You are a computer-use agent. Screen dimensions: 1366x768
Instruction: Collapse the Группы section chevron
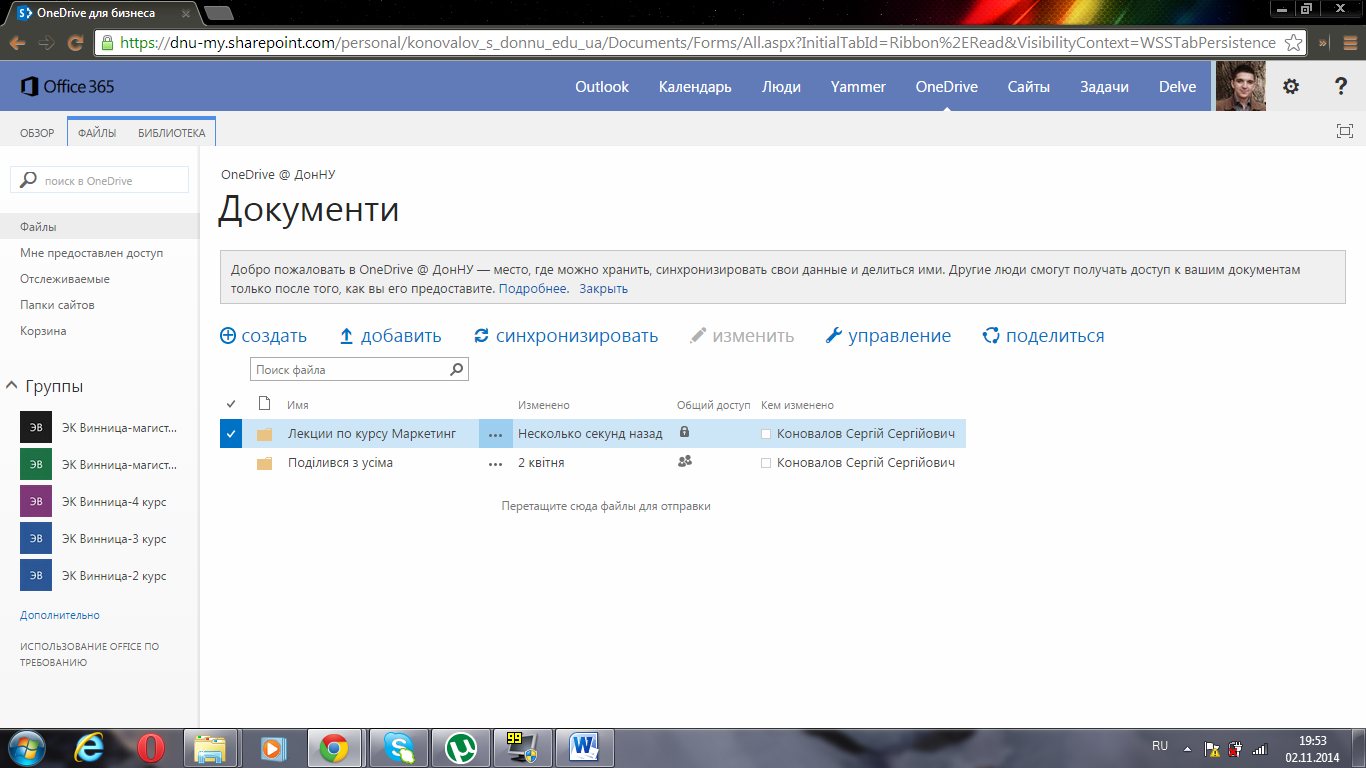point(12,386)
